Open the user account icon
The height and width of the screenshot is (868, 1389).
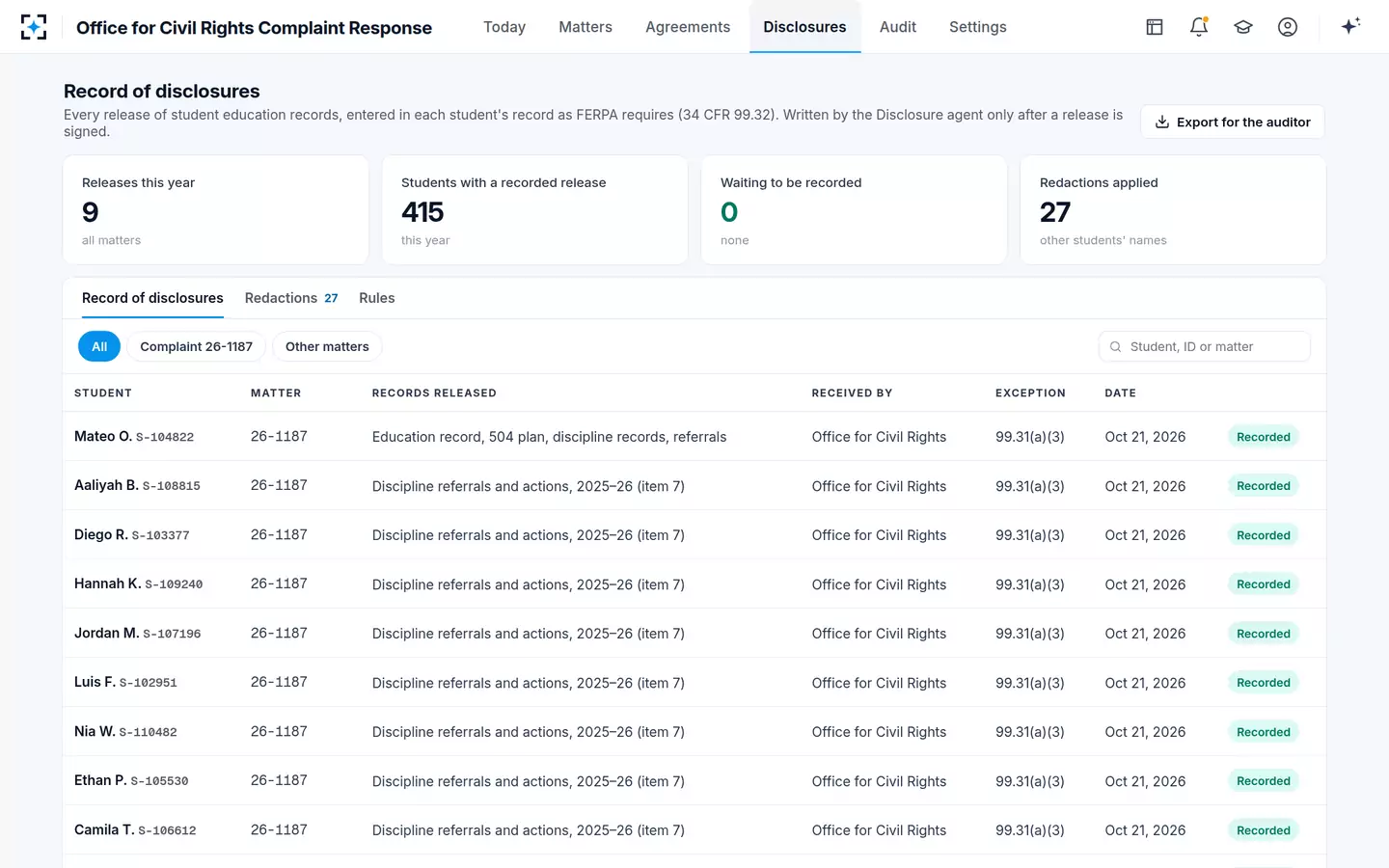[1288, 27]
